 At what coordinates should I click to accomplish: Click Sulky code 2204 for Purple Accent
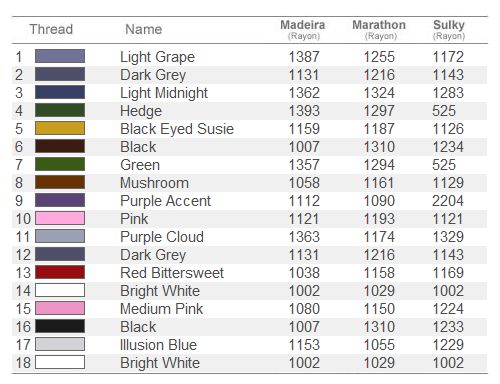(448, 201)
